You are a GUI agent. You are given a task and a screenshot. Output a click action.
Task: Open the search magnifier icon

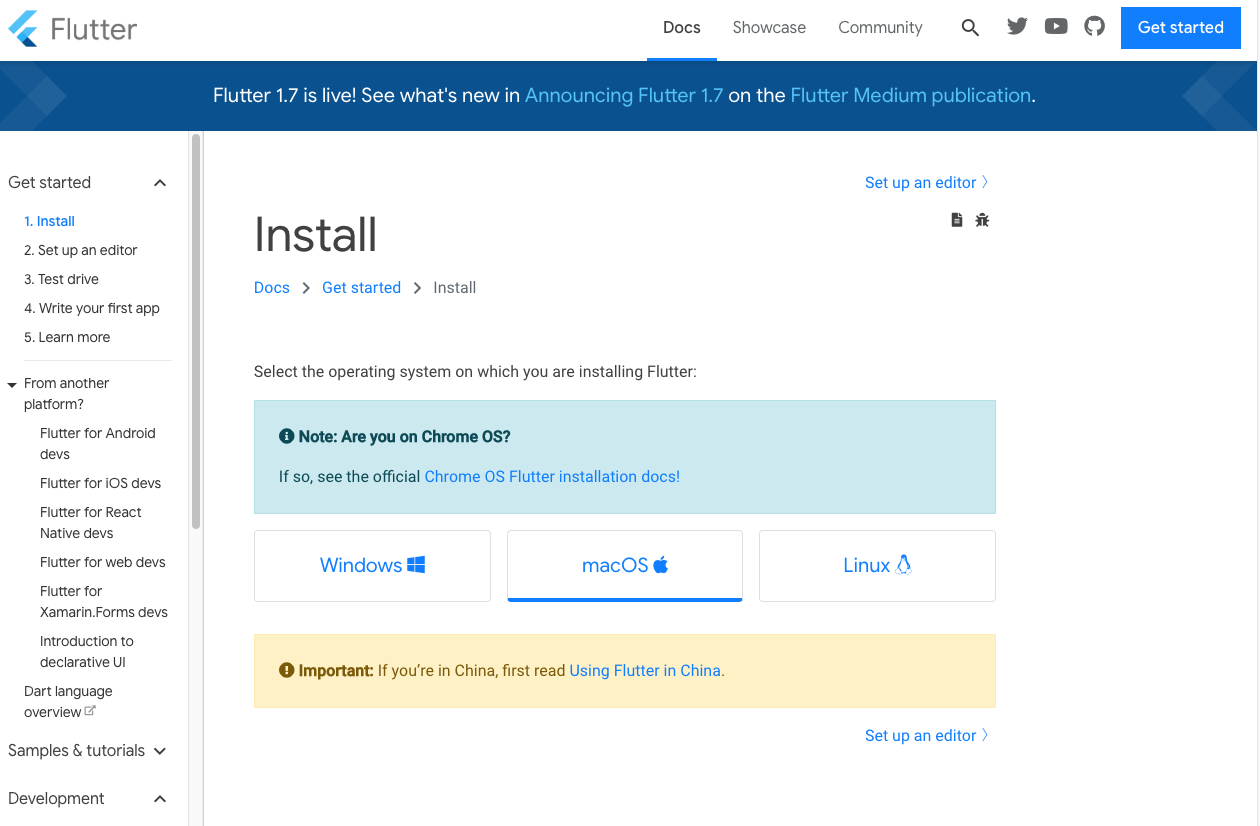(x=970, y=28)
